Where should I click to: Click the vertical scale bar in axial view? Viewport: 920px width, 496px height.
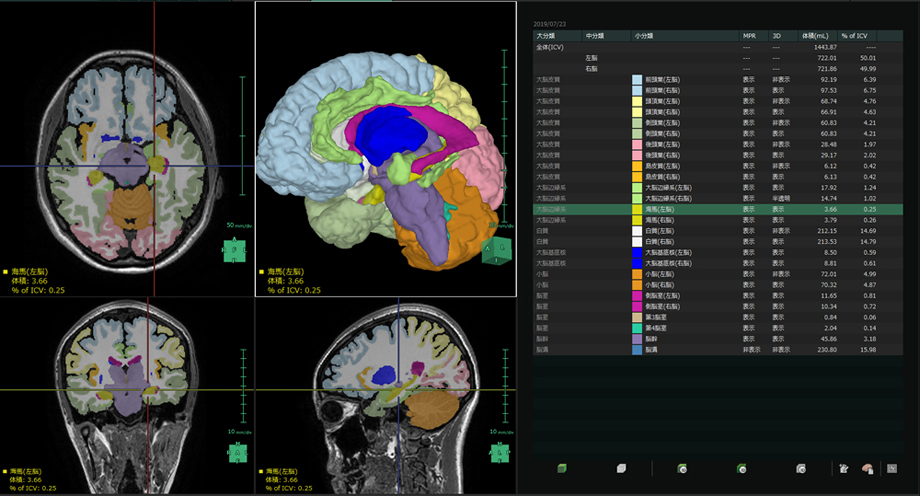[x=242, y=136]
